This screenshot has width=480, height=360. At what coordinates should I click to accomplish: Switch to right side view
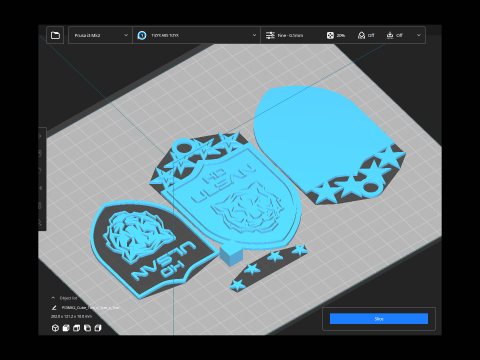pyautogui.click(x=98, y=328)
